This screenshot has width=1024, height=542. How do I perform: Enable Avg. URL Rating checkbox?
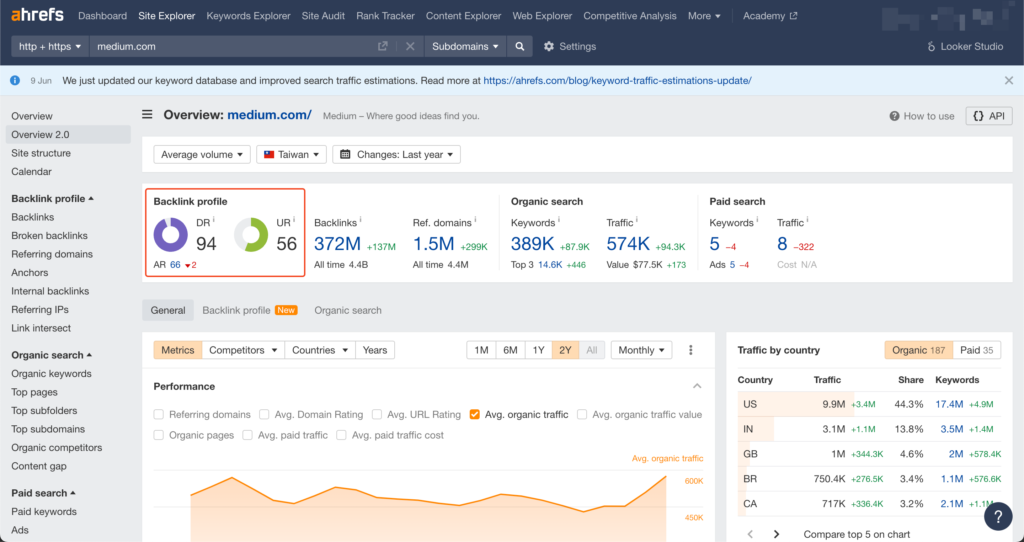377,414
